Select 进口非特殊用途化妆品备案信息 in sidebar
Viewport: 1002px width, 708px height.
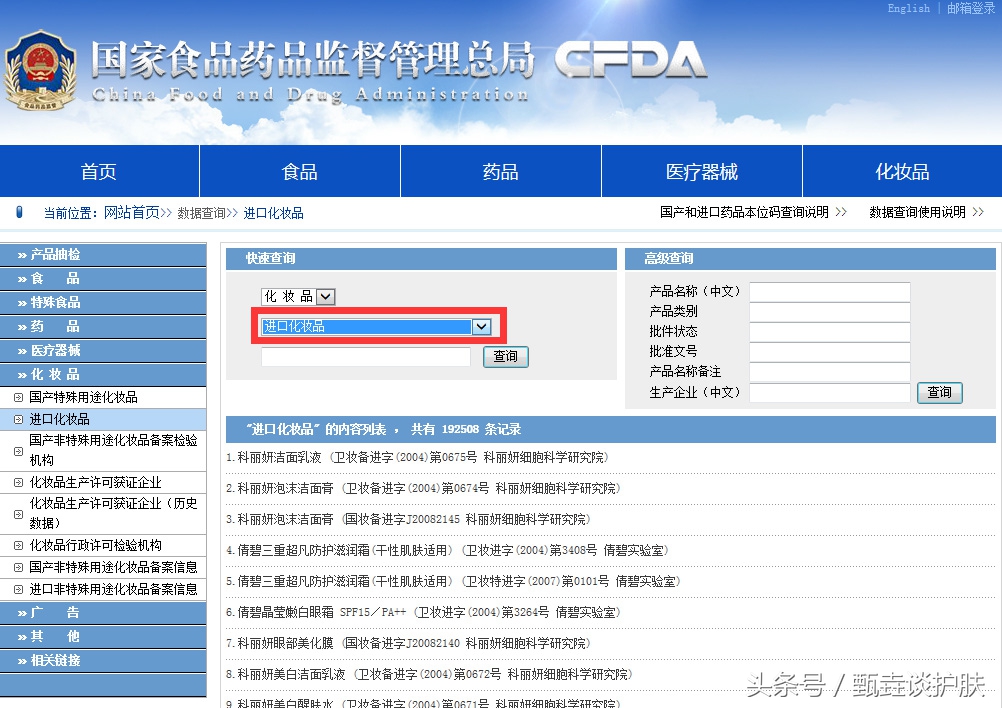point(113,589)
